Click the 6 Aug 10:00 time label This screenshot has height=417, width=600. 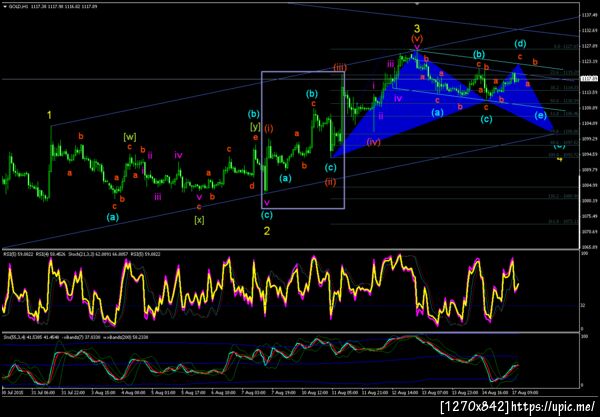223,393
